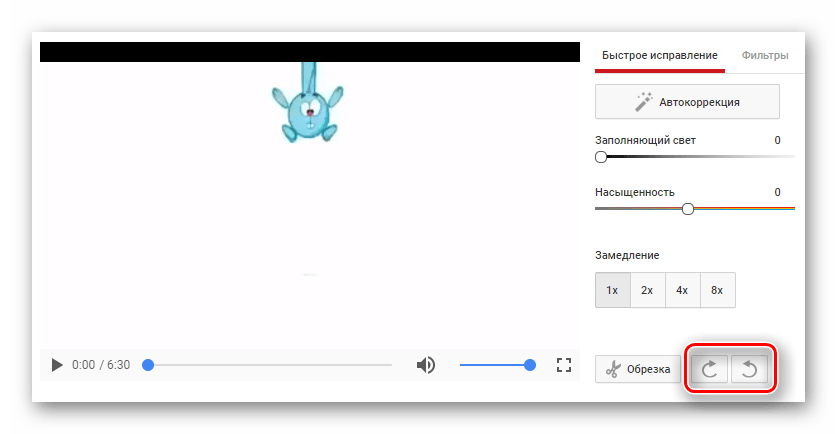Open the Обрезка trim tool
The image size is (837, 434).
pyautogui.click(x=638, y=369)
